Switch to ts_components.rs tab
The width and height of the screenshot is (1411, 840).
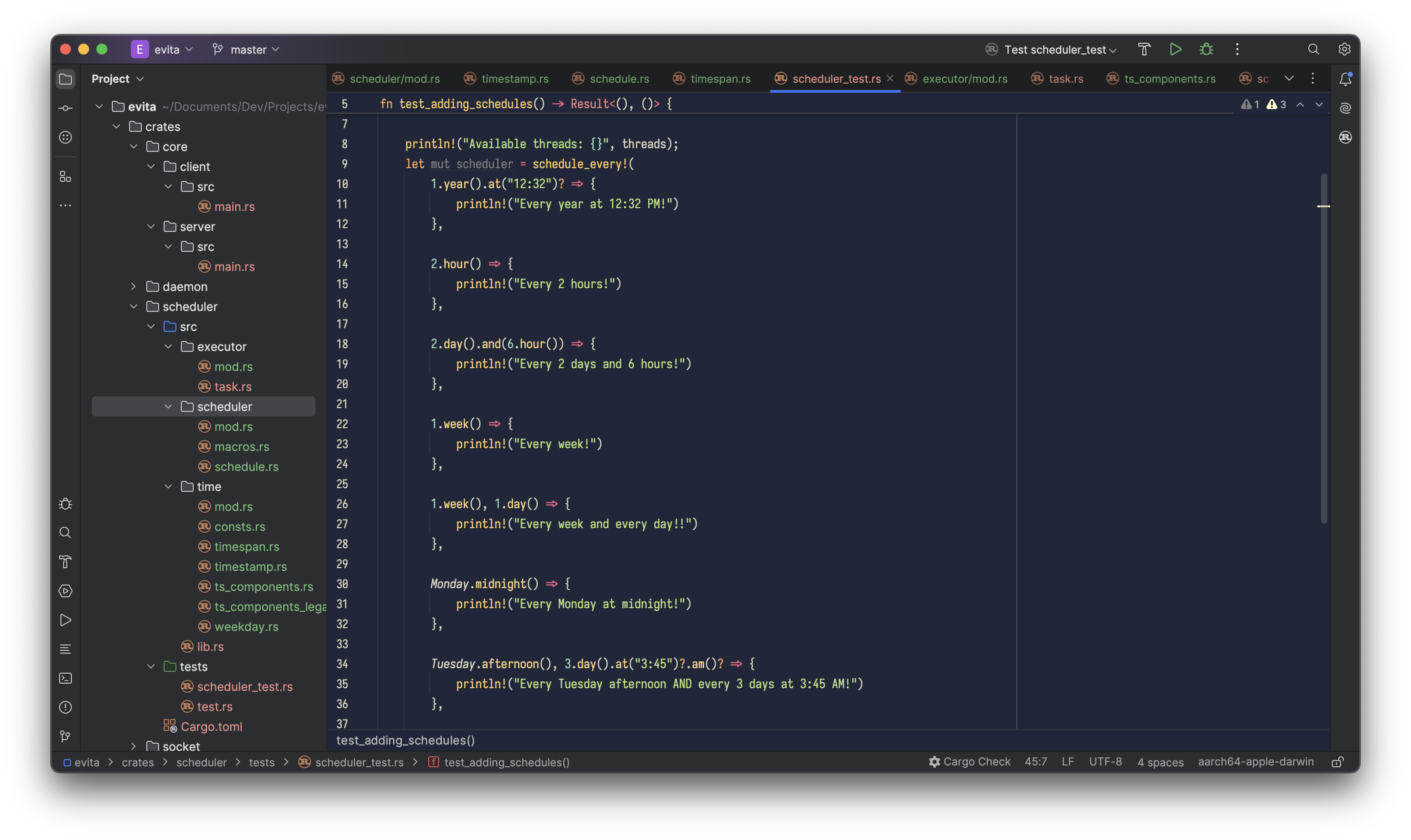1161,79
